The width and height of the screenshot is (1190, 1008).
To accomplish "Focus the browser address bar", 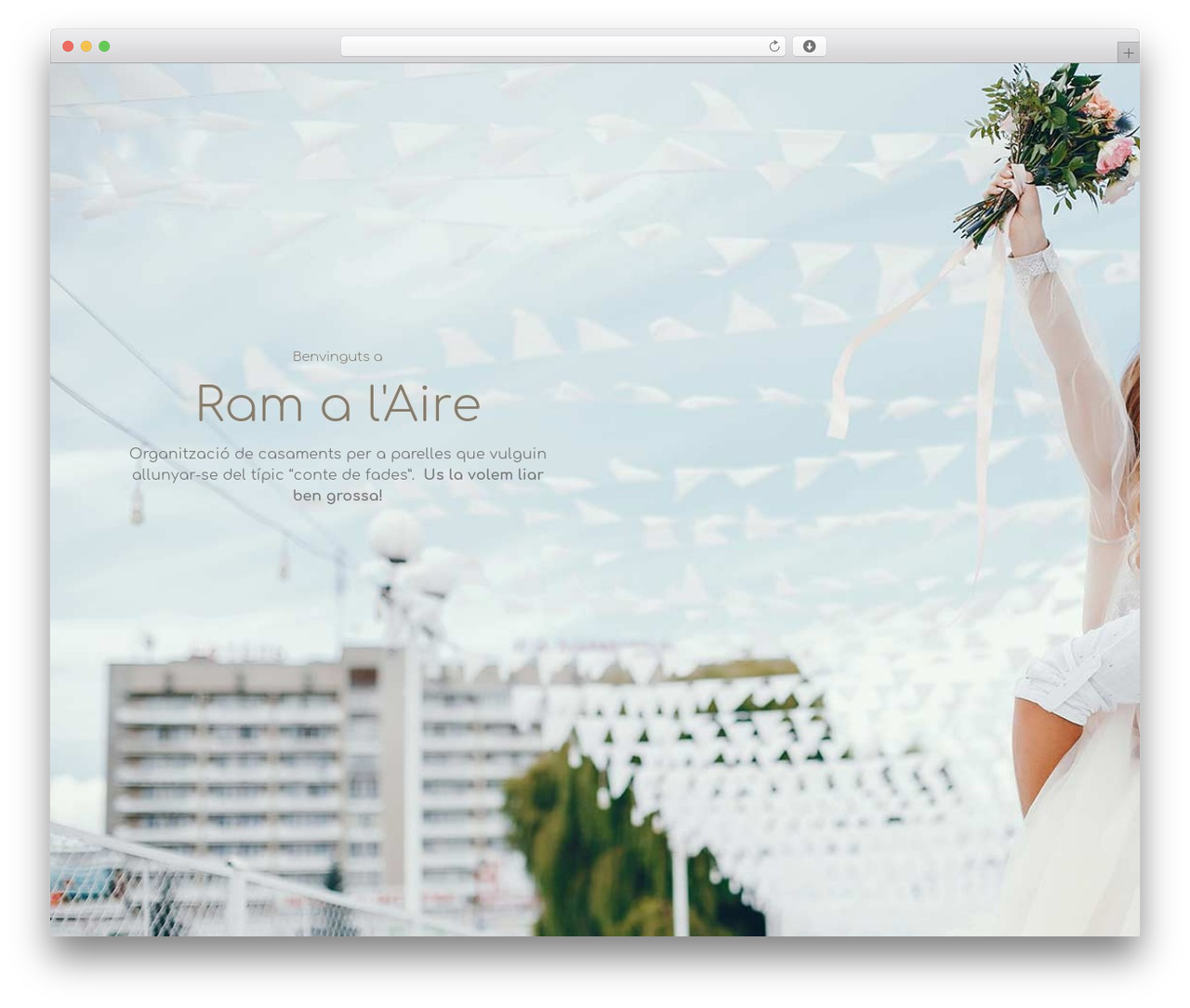I will [562, 46].
